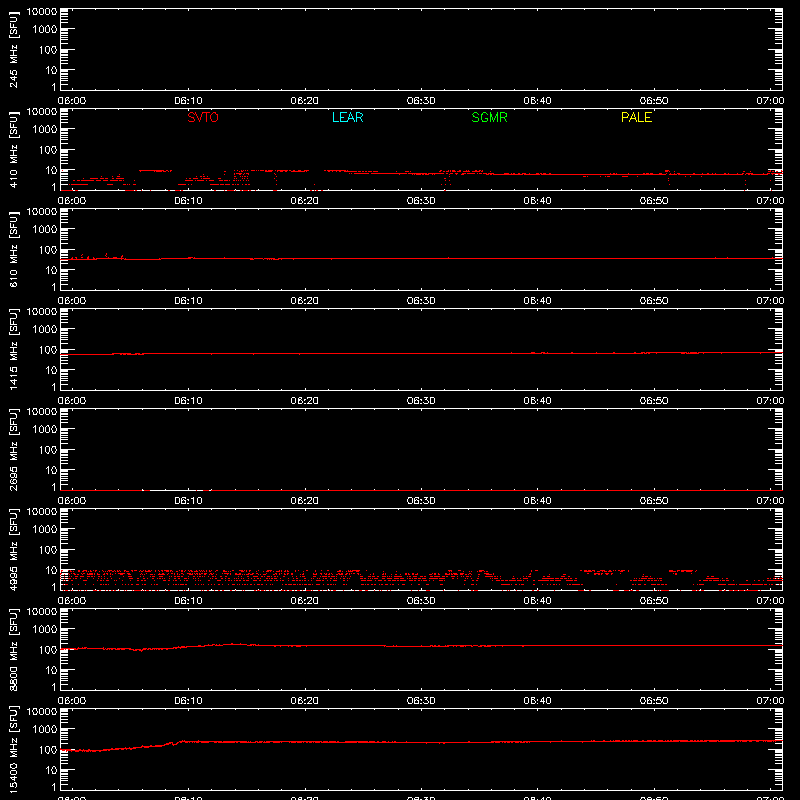Image resolution: width=800 pixels, height=800 pixels.
Task: Click the red SVTO station label
Action: (x=203, y=117)
